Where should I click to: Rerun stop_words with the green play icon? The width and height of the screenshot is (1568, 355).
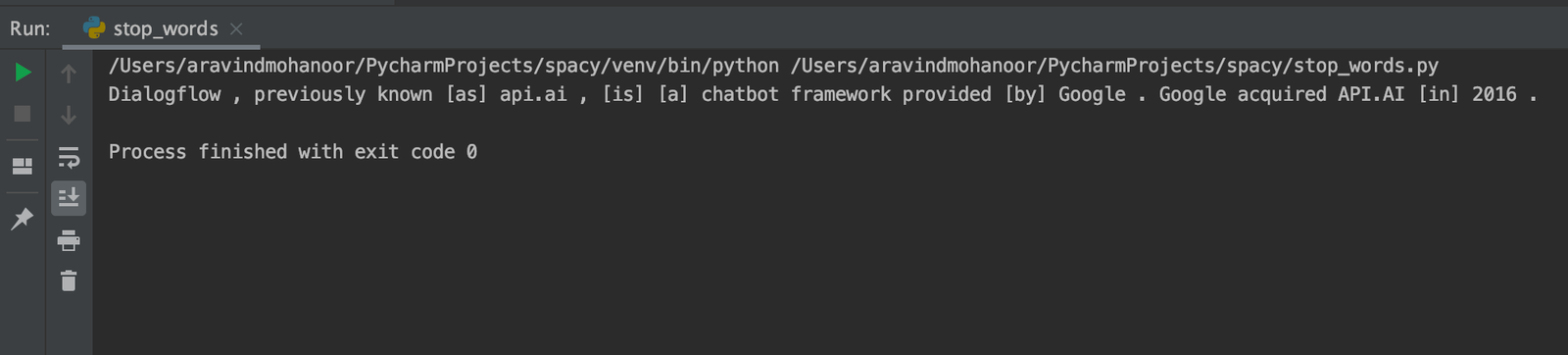point(23,73)
